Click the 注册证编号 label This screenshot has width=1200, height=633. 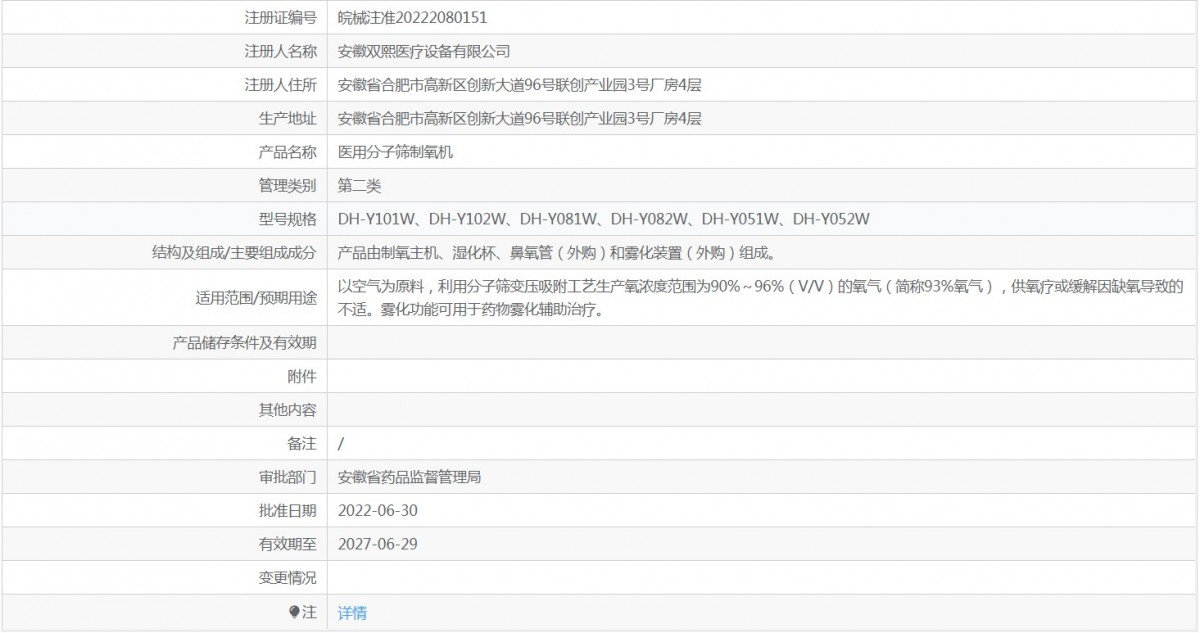click(280, 17)
